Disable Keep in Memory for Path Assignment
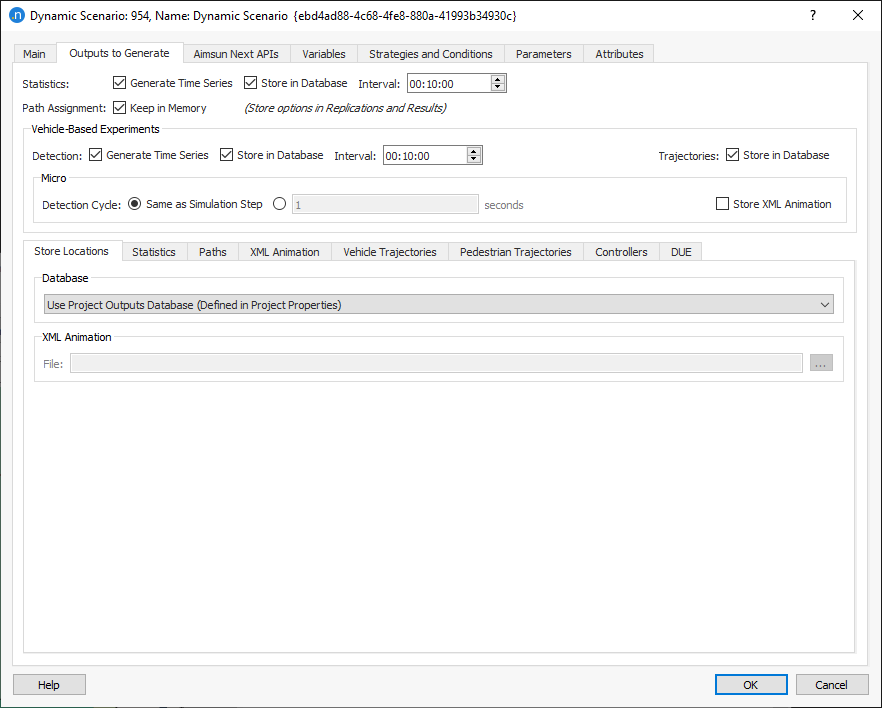The width and height of the screenshot is (882, 708). (x=119, y=108)
